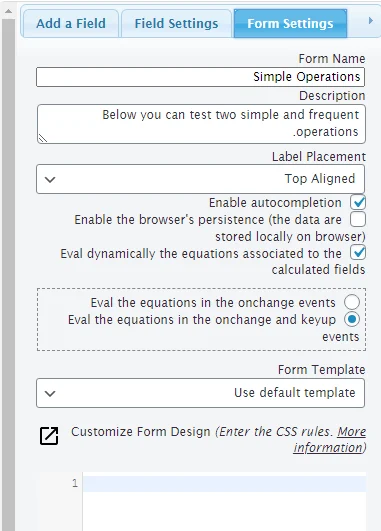
Task: Click the scroll-up arrow of the panel scrollbar
Action: click(8, 12)
